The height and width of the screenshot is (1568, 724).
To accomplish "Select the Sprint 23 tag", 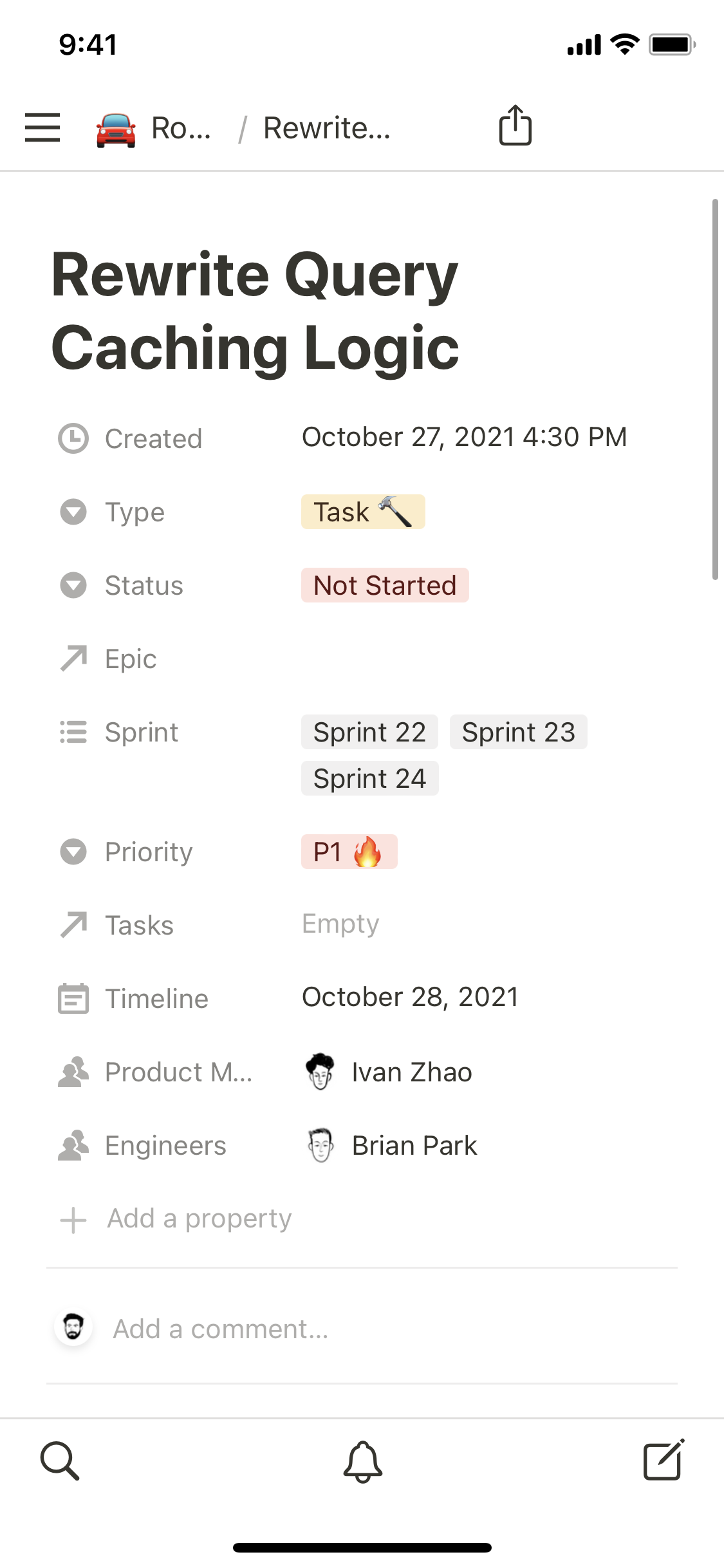I will [518, 733].
